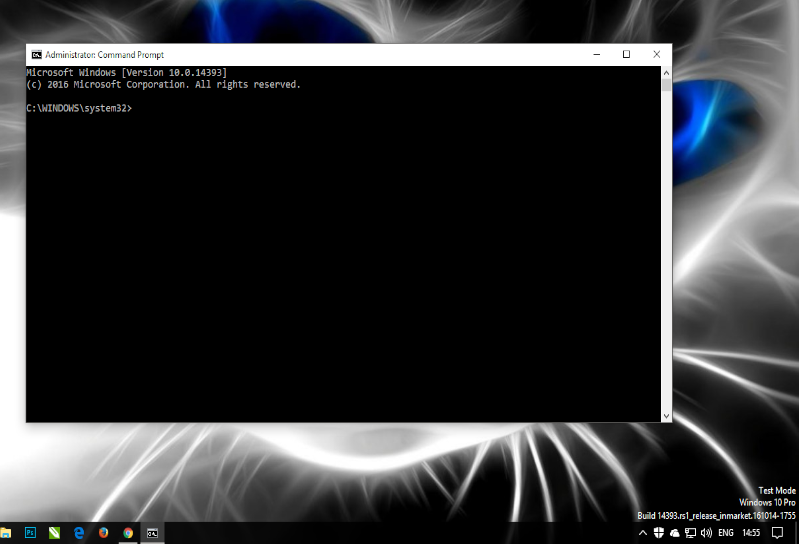Click the 'Administrator: Command Prompt' title text
The height and width of the screenshot is (544, 799).
click(x=104, y=55)
